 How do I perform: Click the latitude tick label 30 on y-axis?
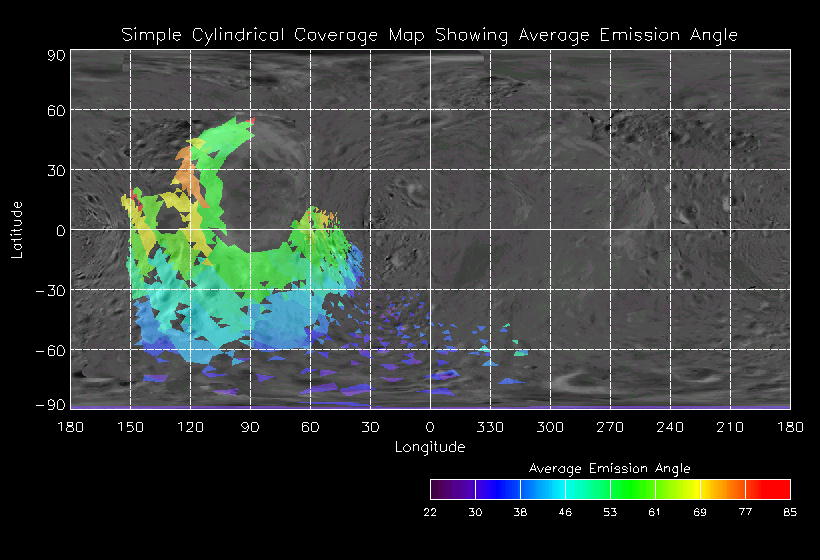point(55,170)
